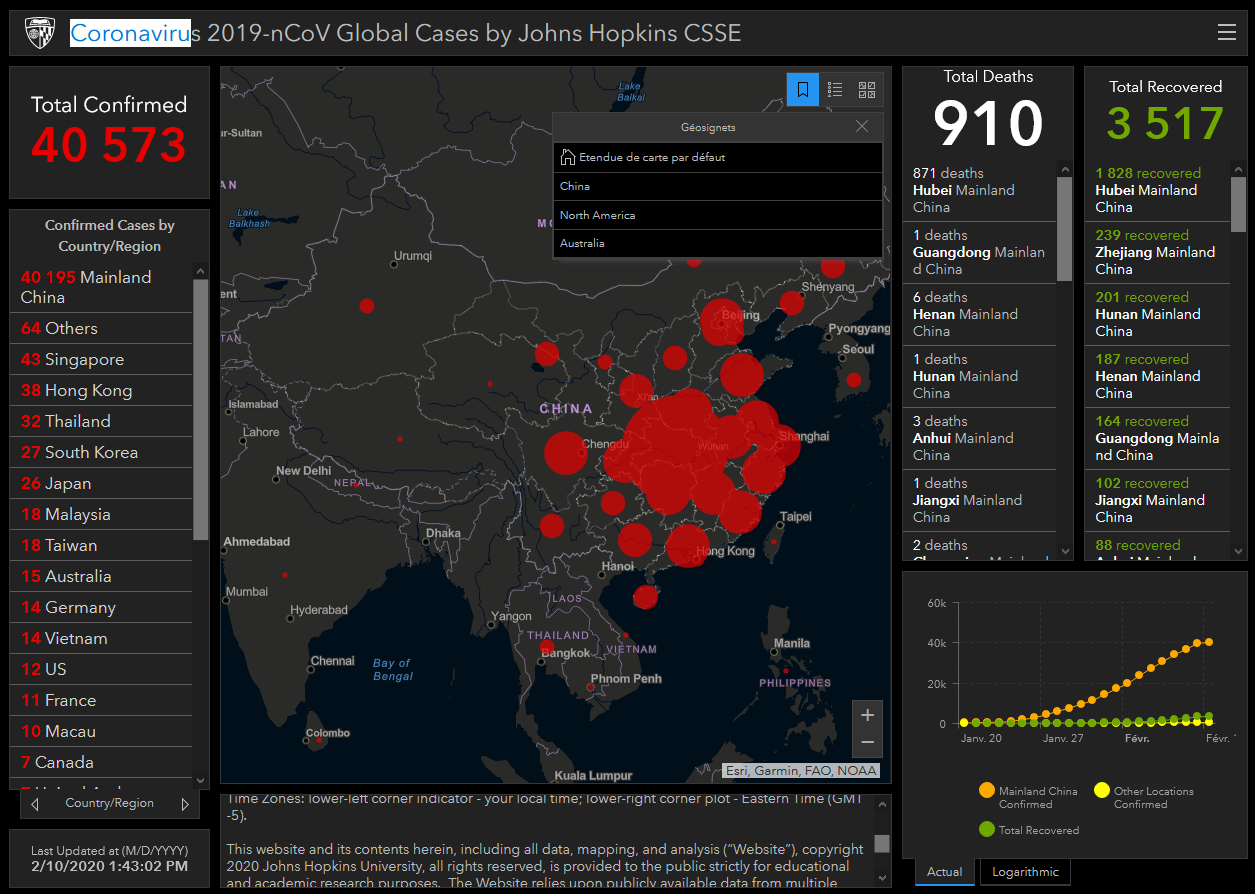Close the Géosignets popup
Screen dimensions: 1255x894
(x=862, y=126)
